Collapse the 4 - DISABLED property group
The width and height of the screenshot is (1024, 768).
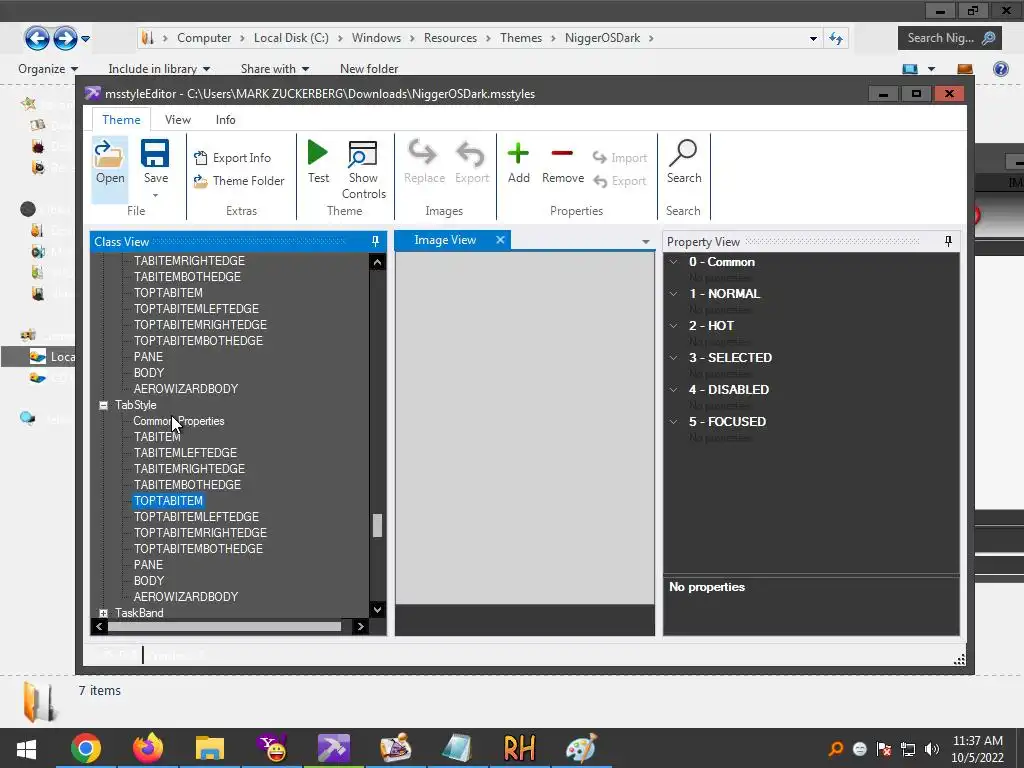point(673,390)
